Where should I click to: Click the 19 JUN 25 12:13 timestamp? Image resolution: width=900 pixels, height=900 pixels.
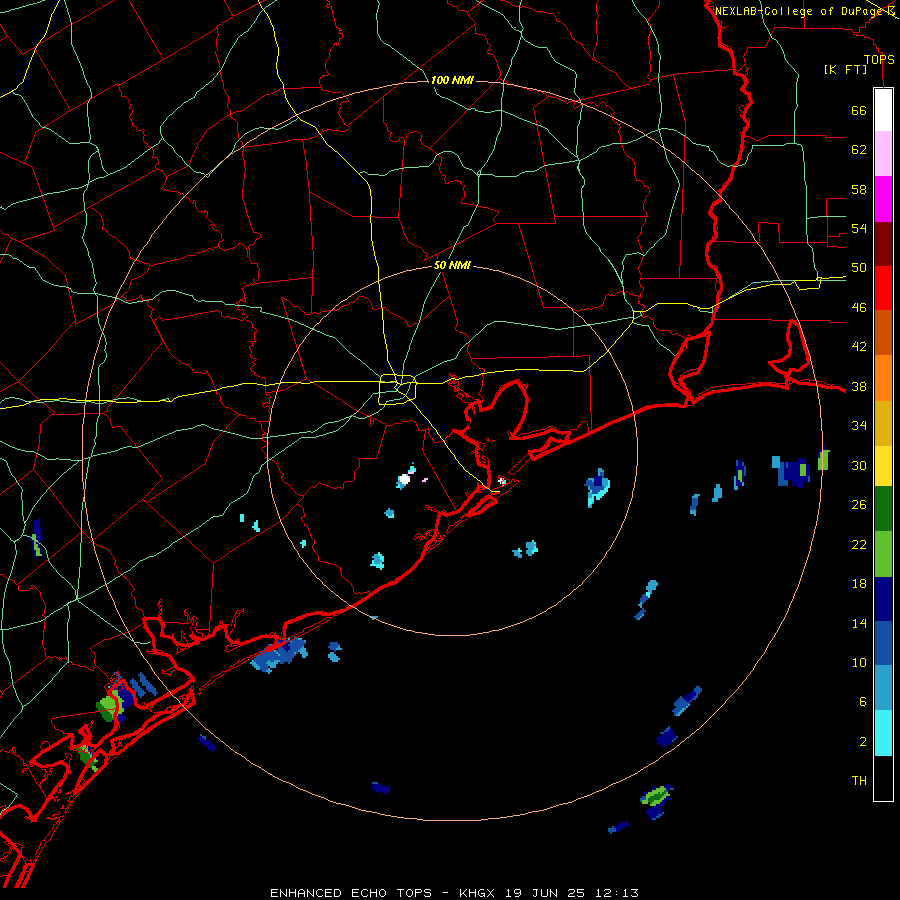572,893
